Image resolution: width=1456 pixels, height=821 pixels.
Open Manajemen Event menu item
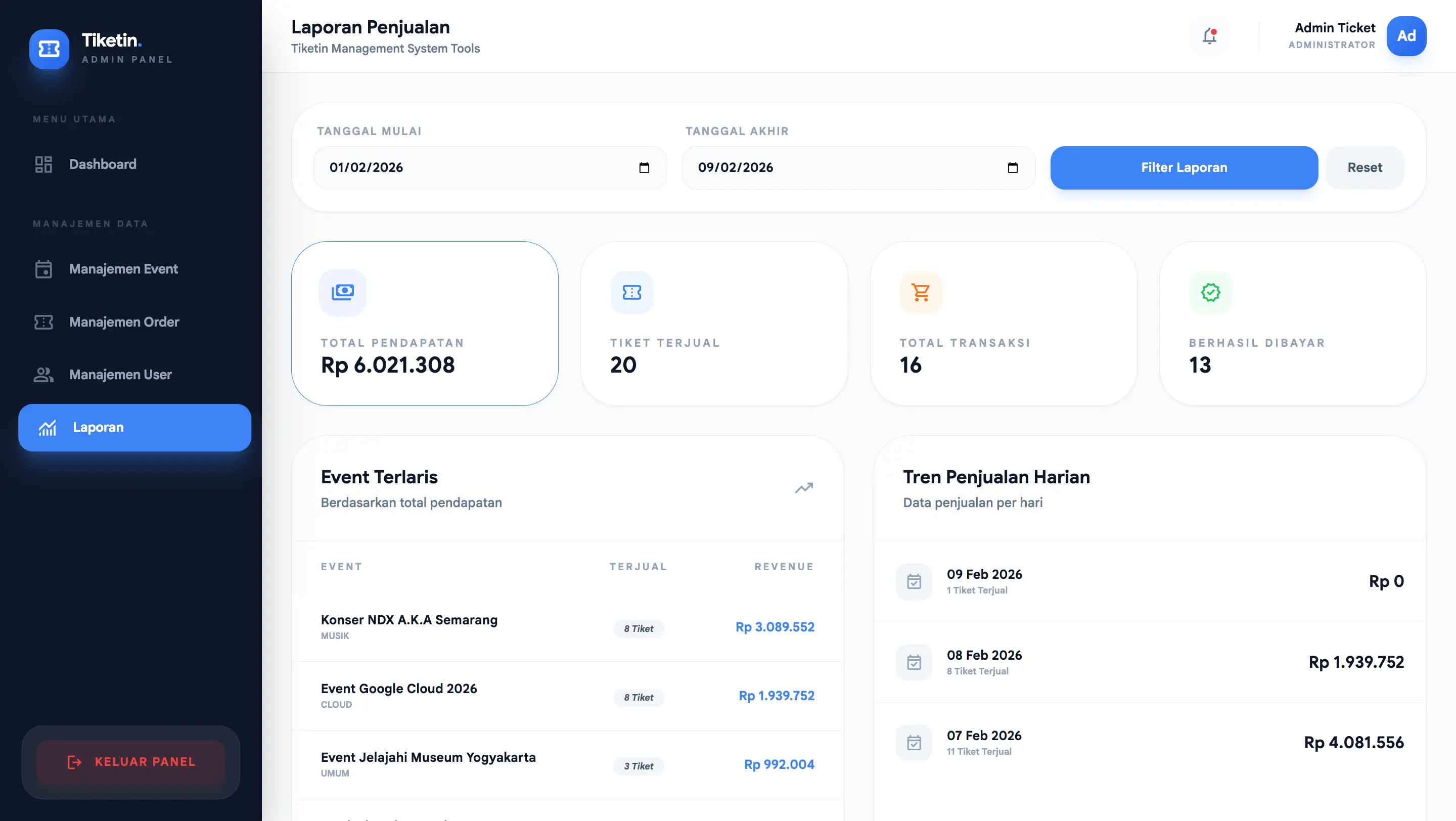[123, 269]
